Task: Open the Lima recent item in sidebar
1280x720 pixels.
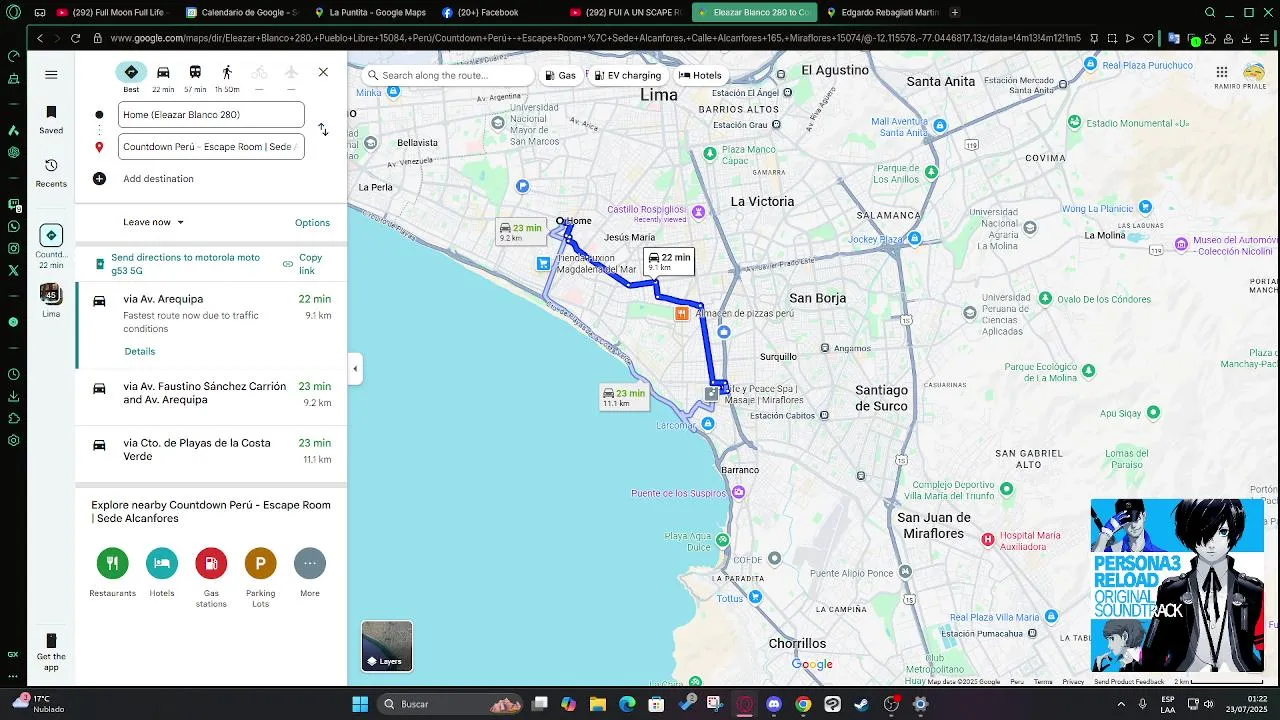Action: click(51, 301)
